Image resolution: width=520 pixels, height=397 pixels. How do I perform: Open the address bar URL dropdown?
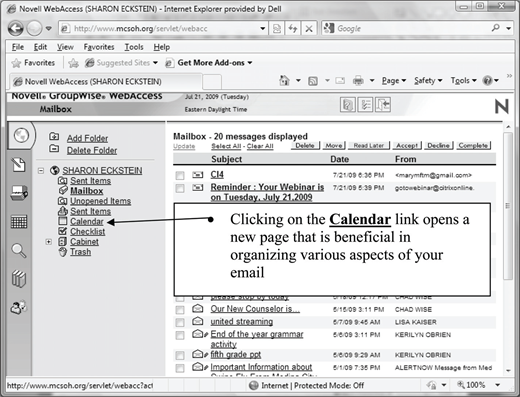(263, 29)
